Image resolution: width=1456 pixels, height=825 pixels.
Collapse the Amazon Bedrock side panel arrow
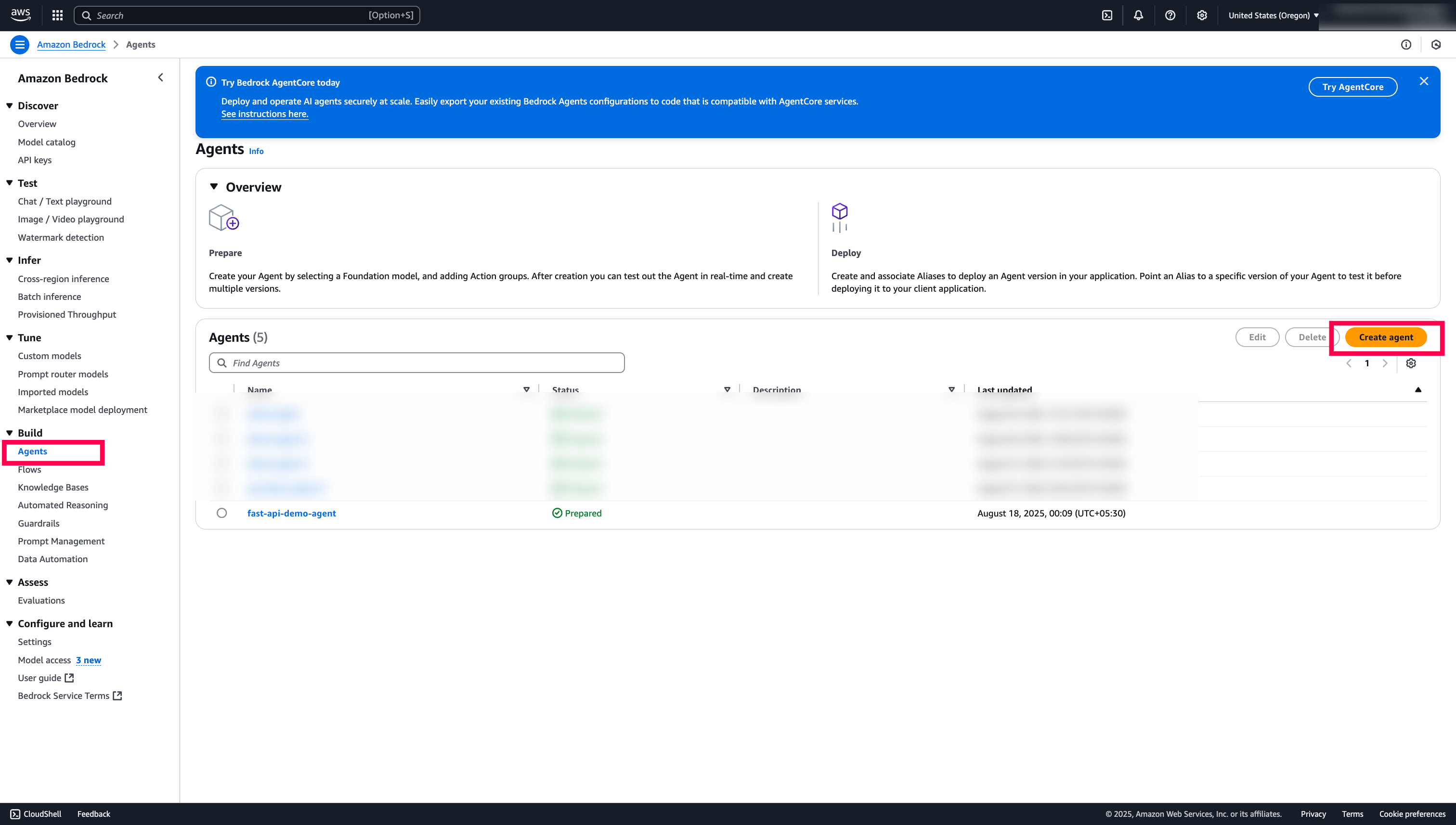pyautogui.click(x=160, y=77)
